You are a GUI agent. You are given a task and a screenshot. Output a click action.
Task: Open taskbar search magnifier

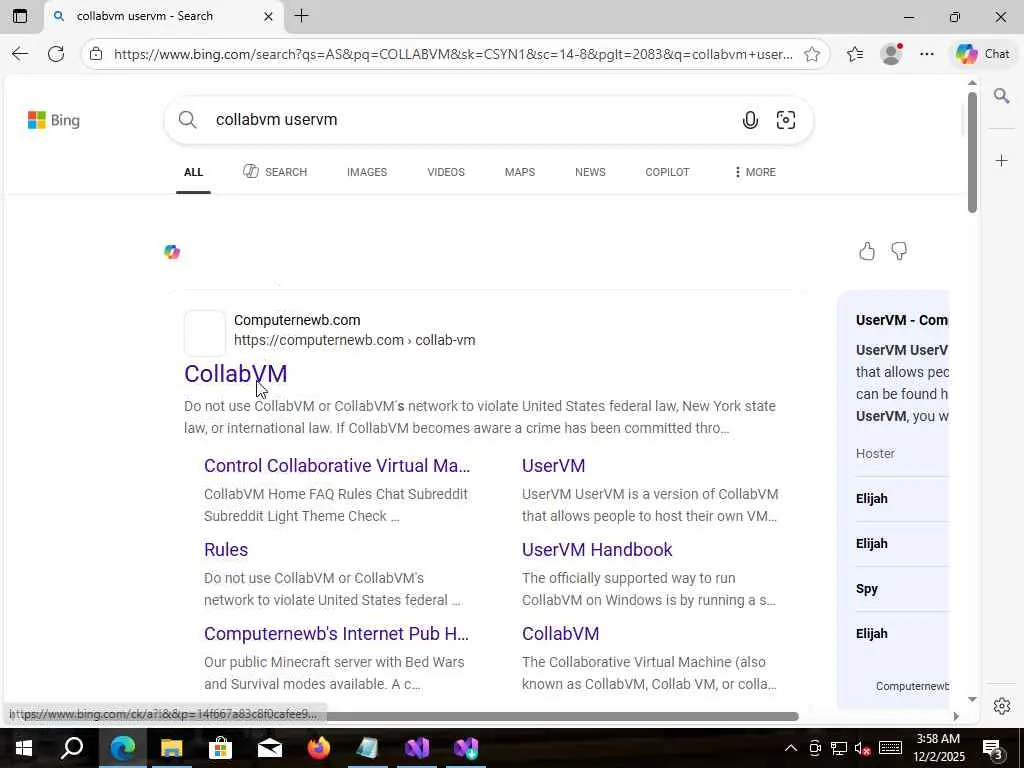click(x=72, y=748)
